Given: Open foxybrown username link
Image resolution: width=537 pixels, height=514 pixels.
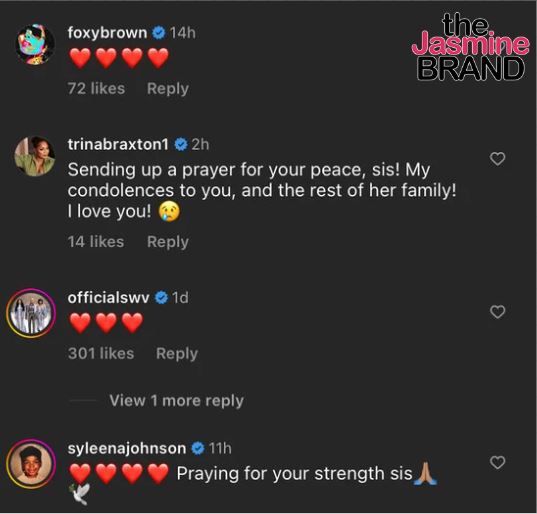Looking at the screenshot, I should pyautogui.click(x=107, y=33).
